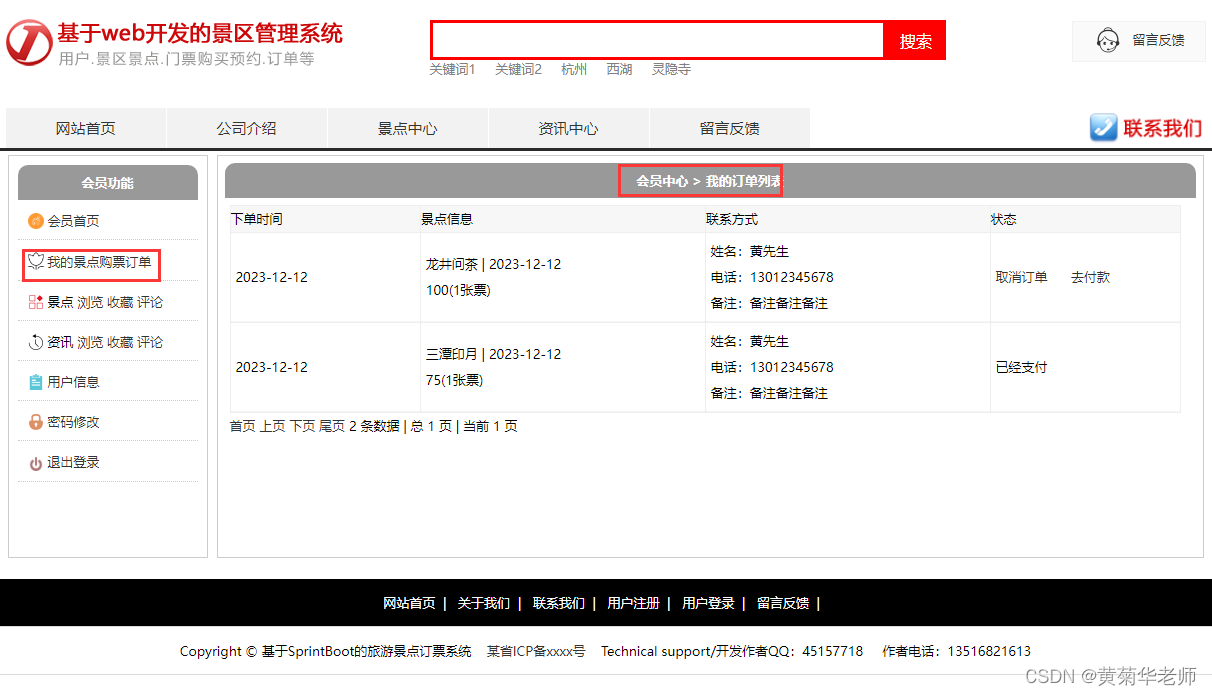Click the 联系我们 text beside phone icon

(x=1162, y=128)
